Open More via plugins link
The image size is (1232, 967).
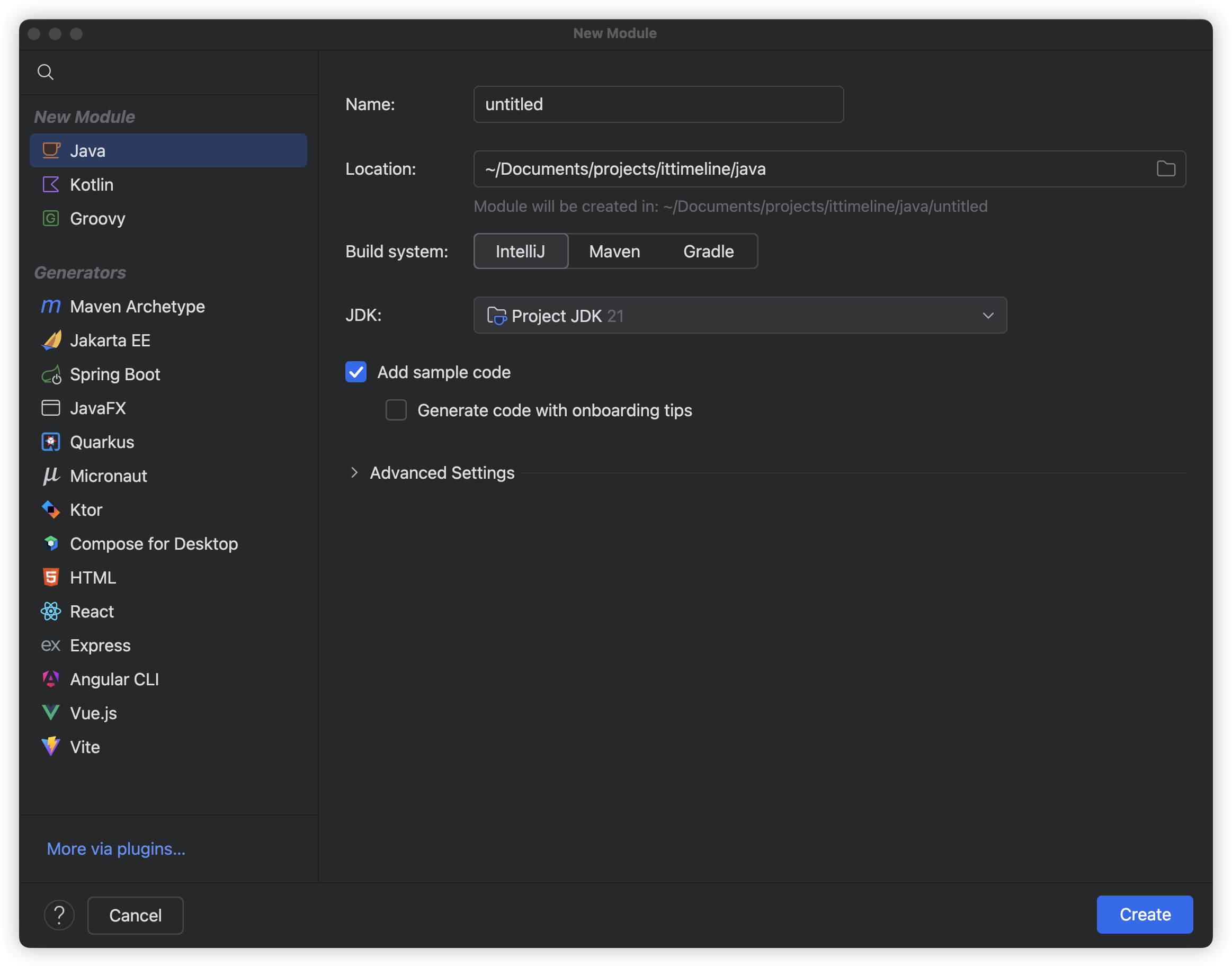(x=116, y=849)
